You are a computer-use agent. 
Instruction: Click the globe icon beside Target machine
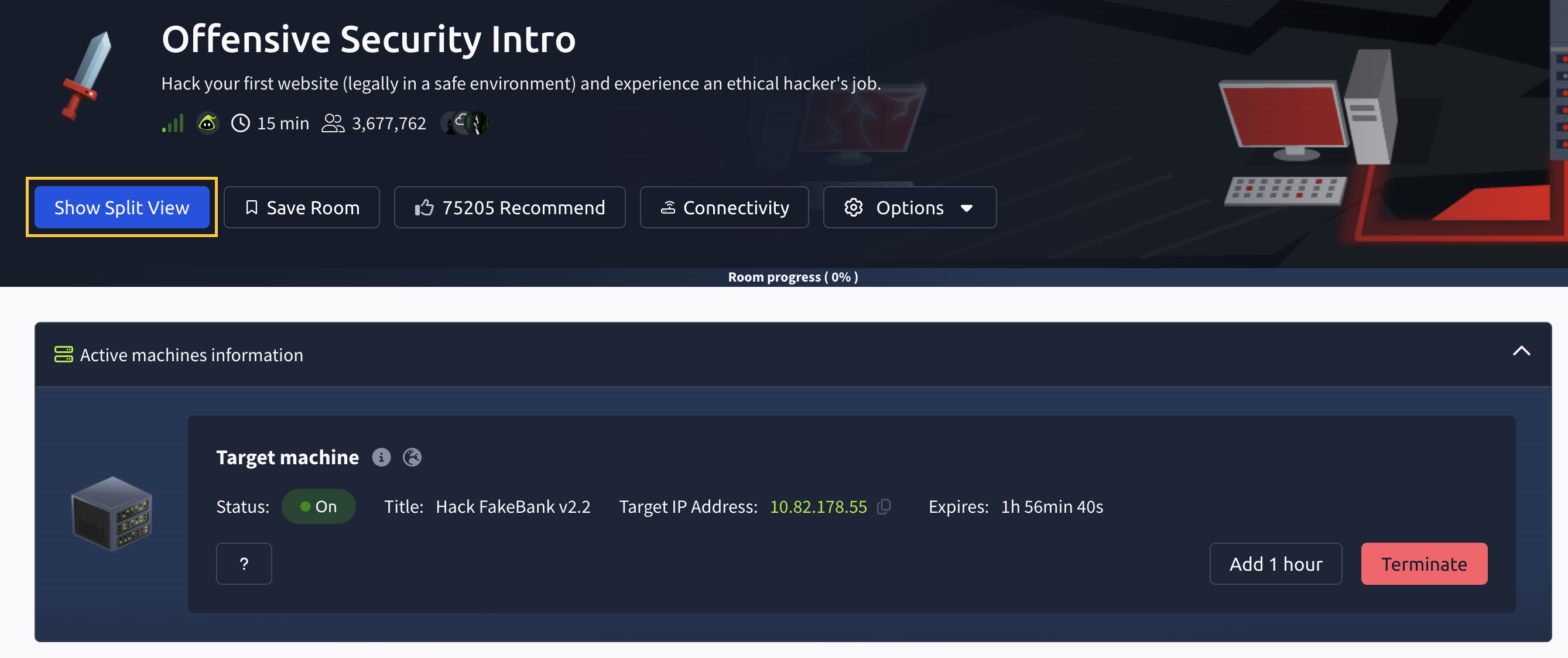[x=412, y=457]
